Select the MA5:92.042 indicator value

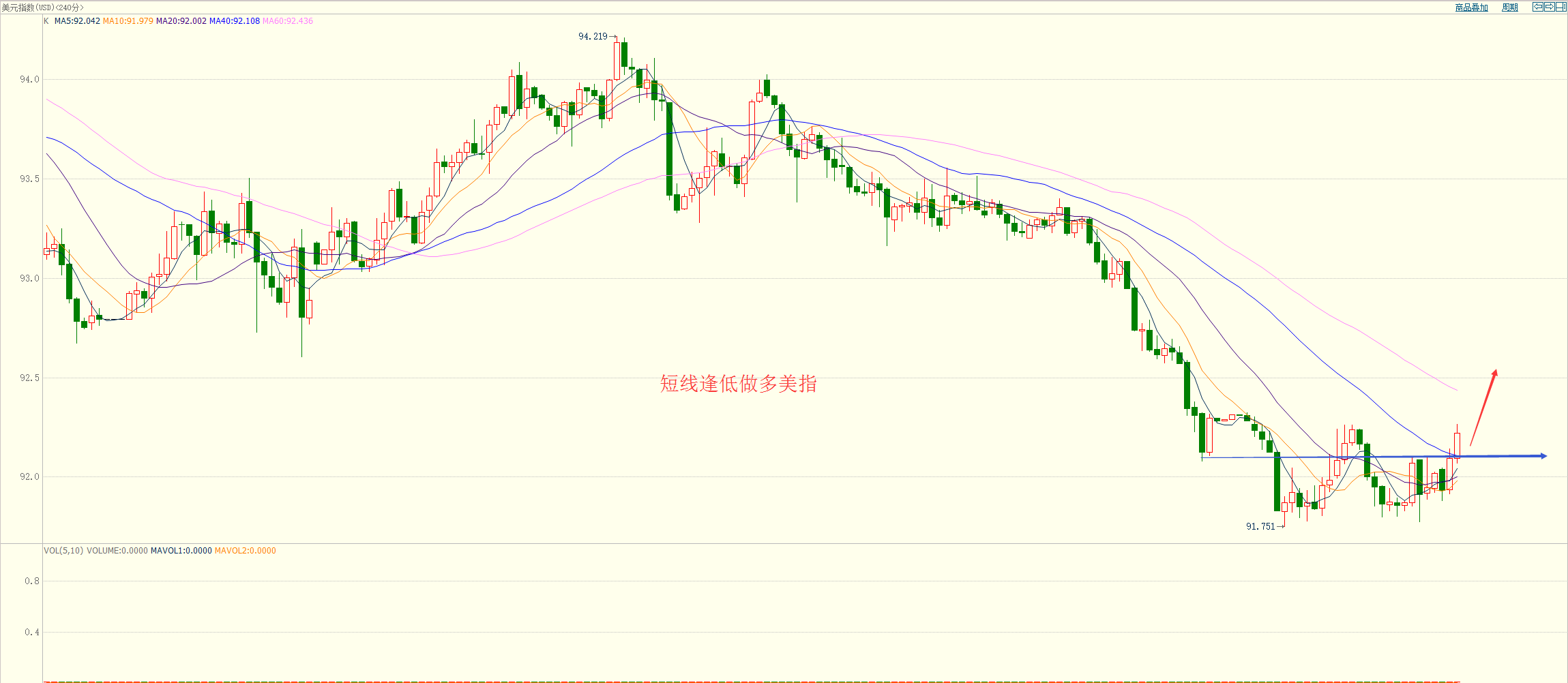(77, 21)
